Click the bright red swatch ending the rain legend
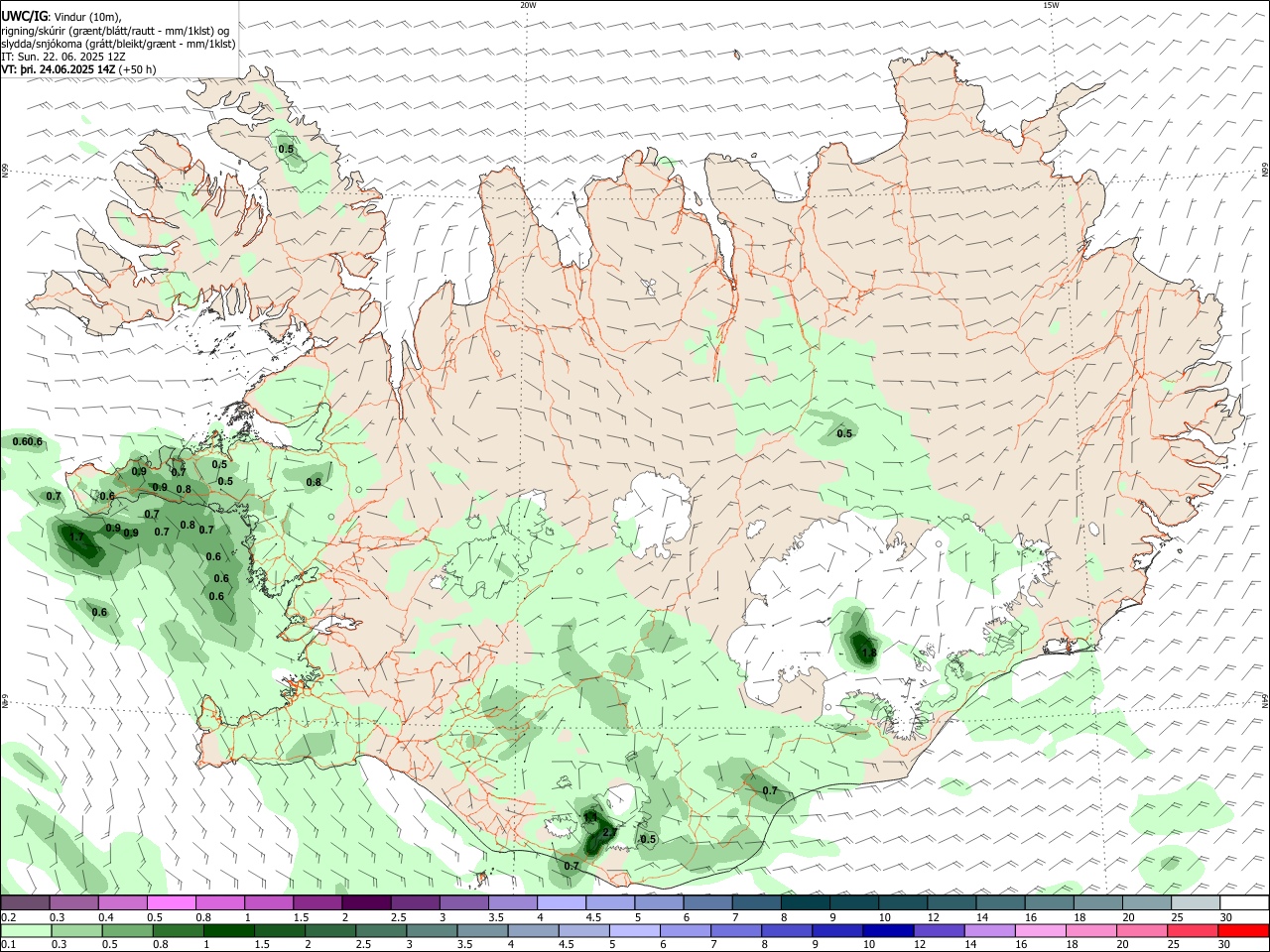The width and height of the screenshot is (1270, 952). point(1243,931)
